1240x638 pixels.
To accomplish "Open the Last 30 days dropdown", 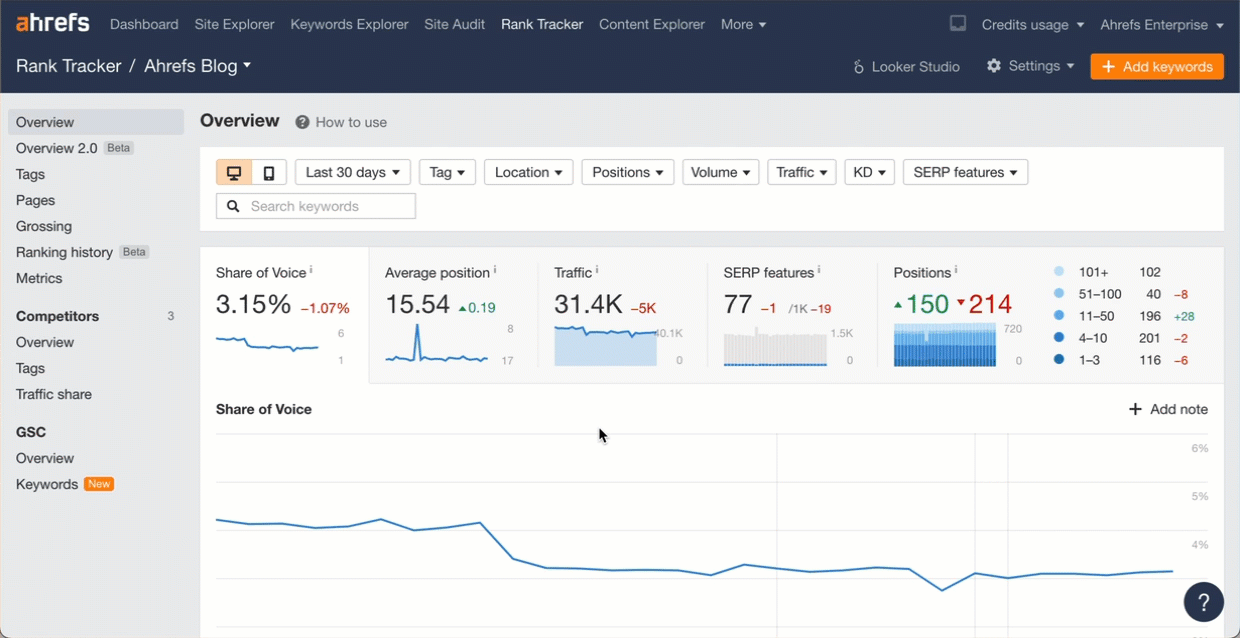I will [x=352, y=171].
